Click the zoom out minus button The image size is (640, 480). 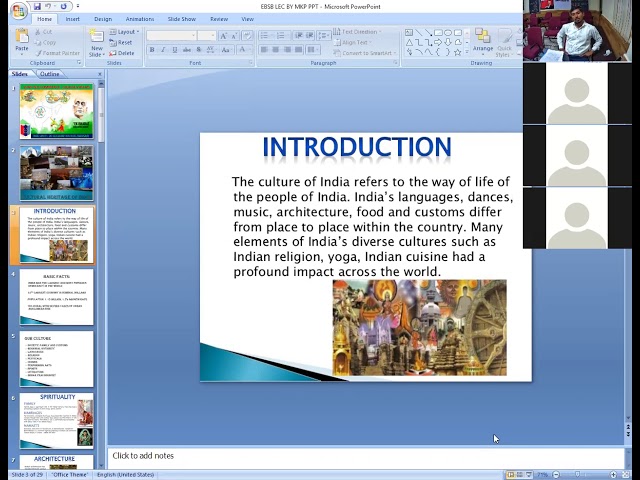pos(556,475)
